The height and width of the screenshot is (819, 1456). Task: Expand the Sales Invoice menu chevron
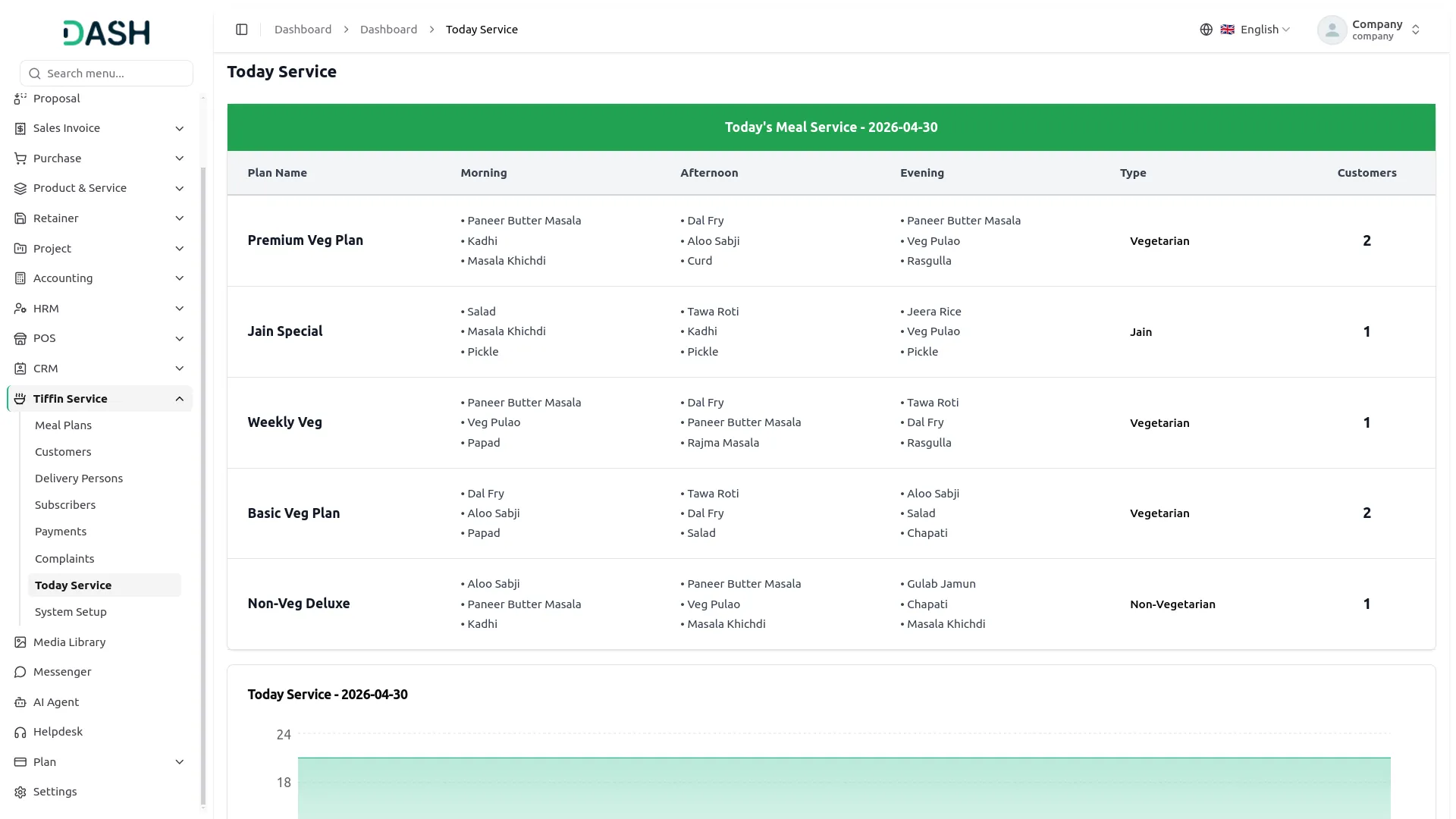click(180, 128)
